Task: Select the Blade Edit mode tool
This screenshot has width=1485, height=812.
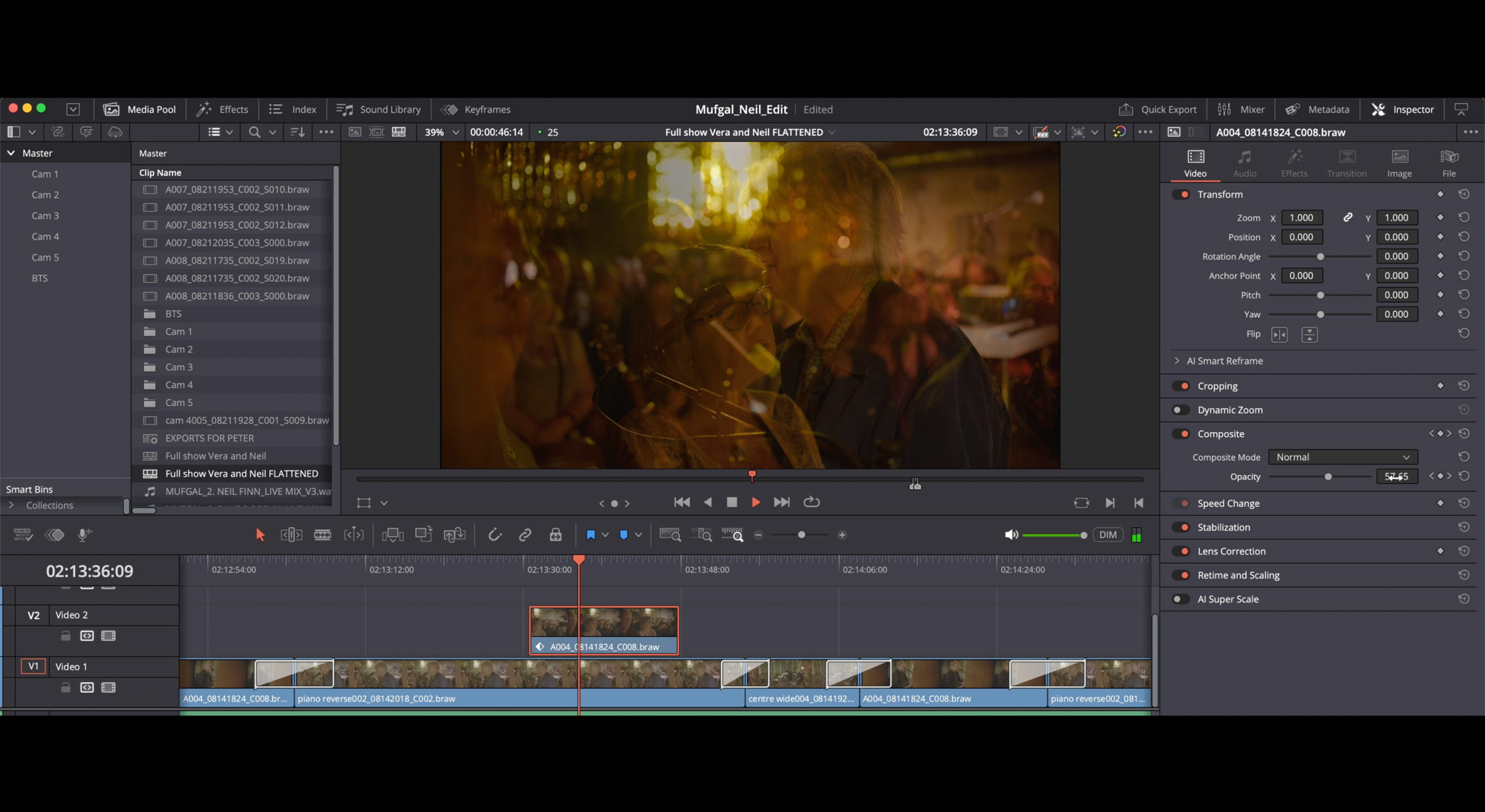Action: click(x=323, y=534)
